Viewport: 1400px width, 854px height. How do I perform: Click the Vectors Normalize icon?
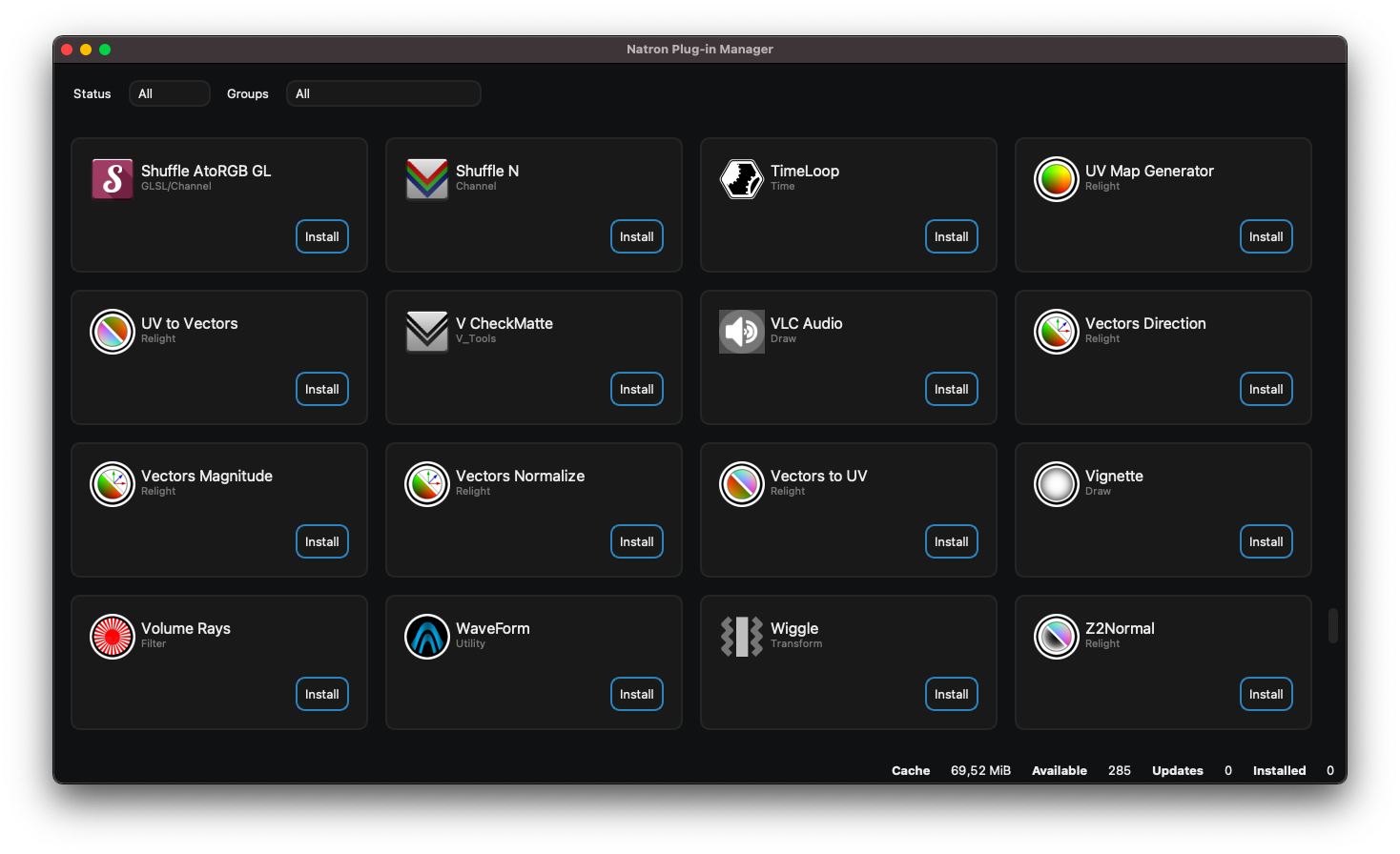(427, 484)
